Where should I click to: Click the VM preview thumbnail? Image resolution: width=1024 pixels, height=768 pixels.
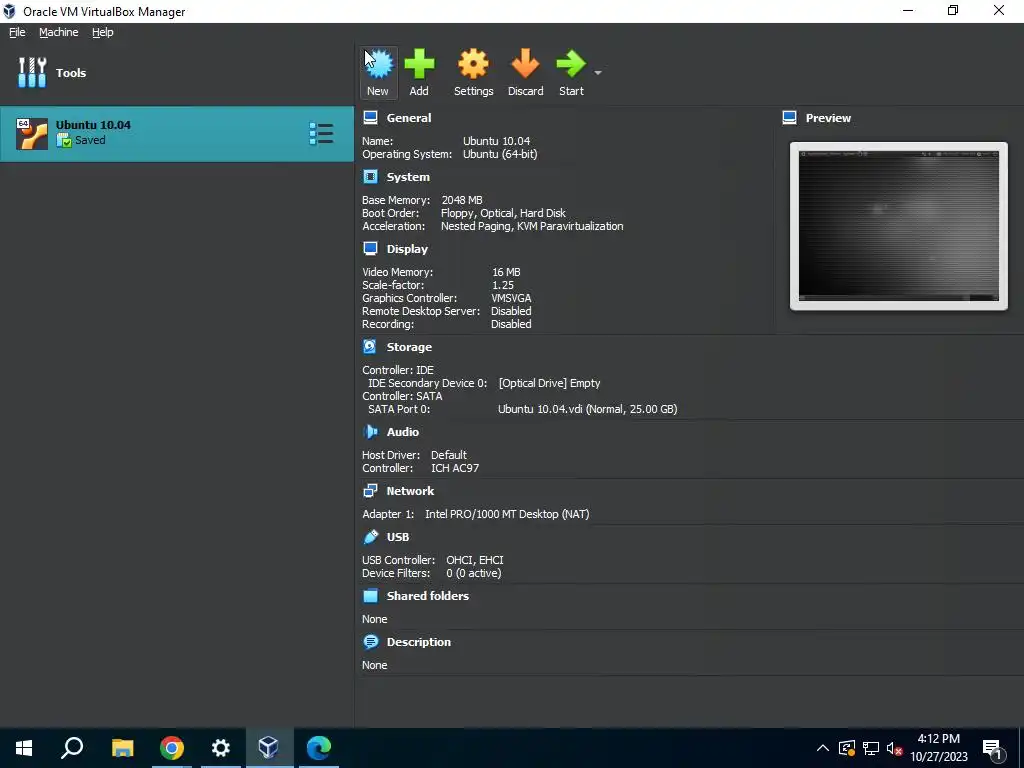click(899, 226)
